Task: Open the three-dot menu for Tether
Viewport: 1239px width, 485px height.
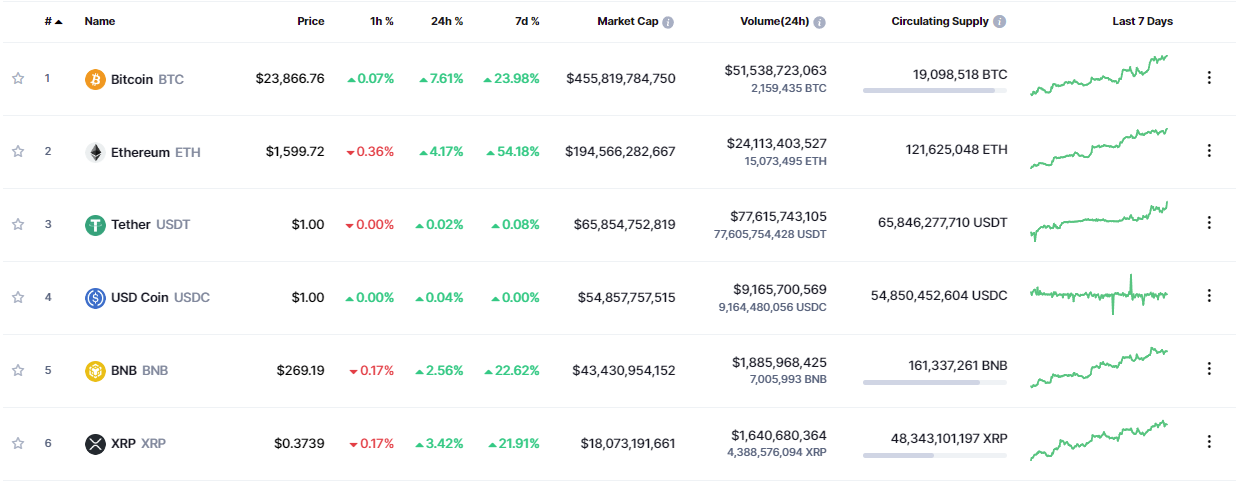Action: 1209,223
